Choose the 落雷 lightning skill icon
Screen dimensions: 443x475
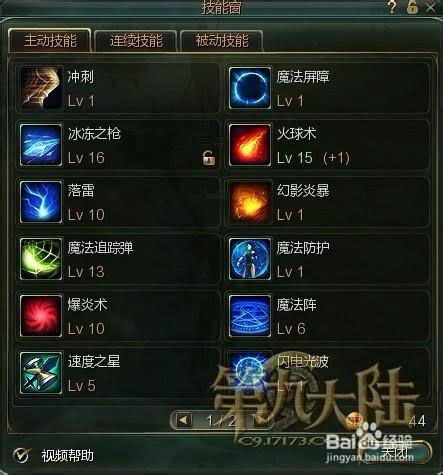tap(41, 202)
